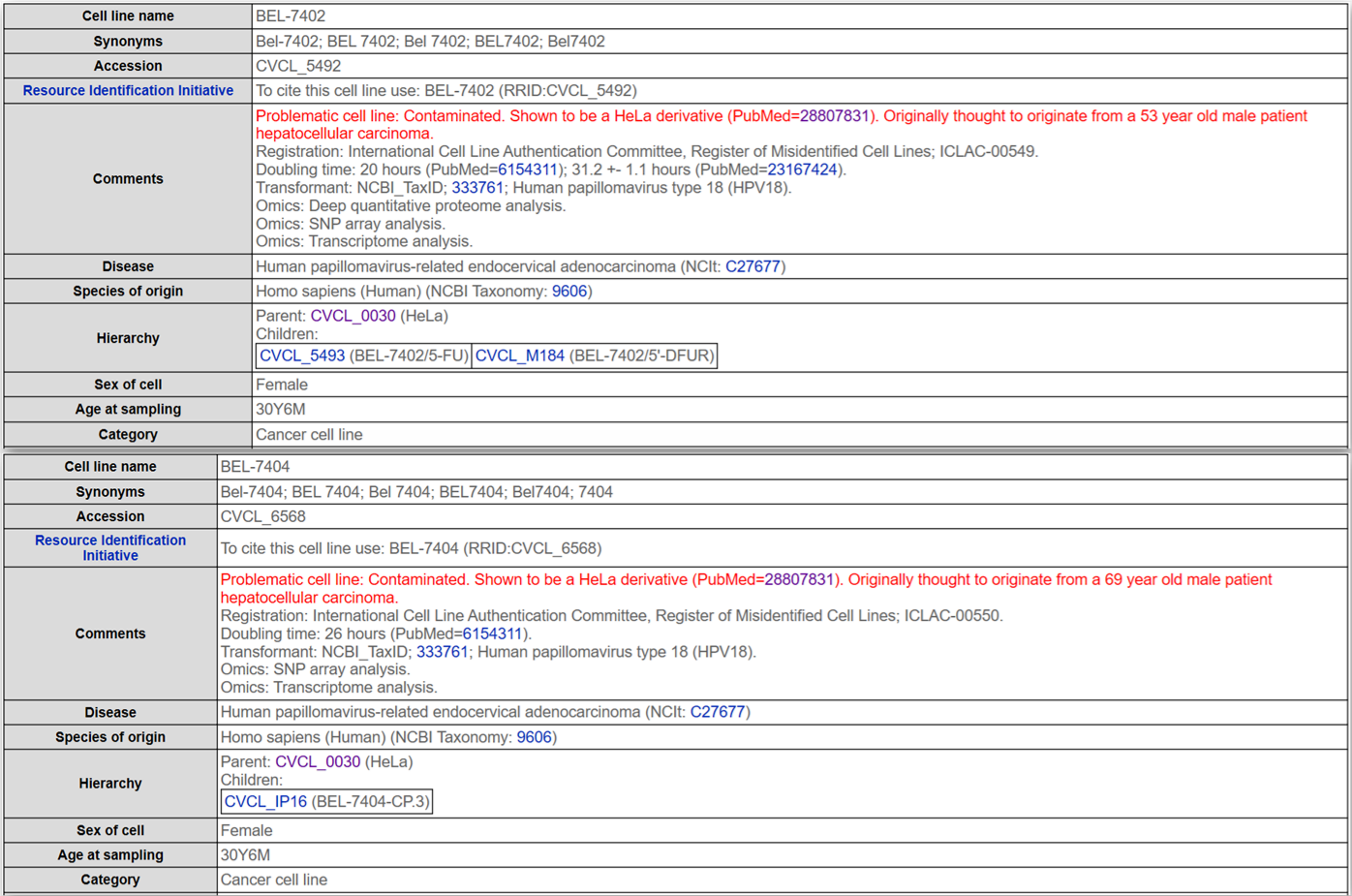This screenshot has height=896, width=1352.
Task: Click NCBI TaxID 333761 in BEL-7402 comments
Action: 477,188
